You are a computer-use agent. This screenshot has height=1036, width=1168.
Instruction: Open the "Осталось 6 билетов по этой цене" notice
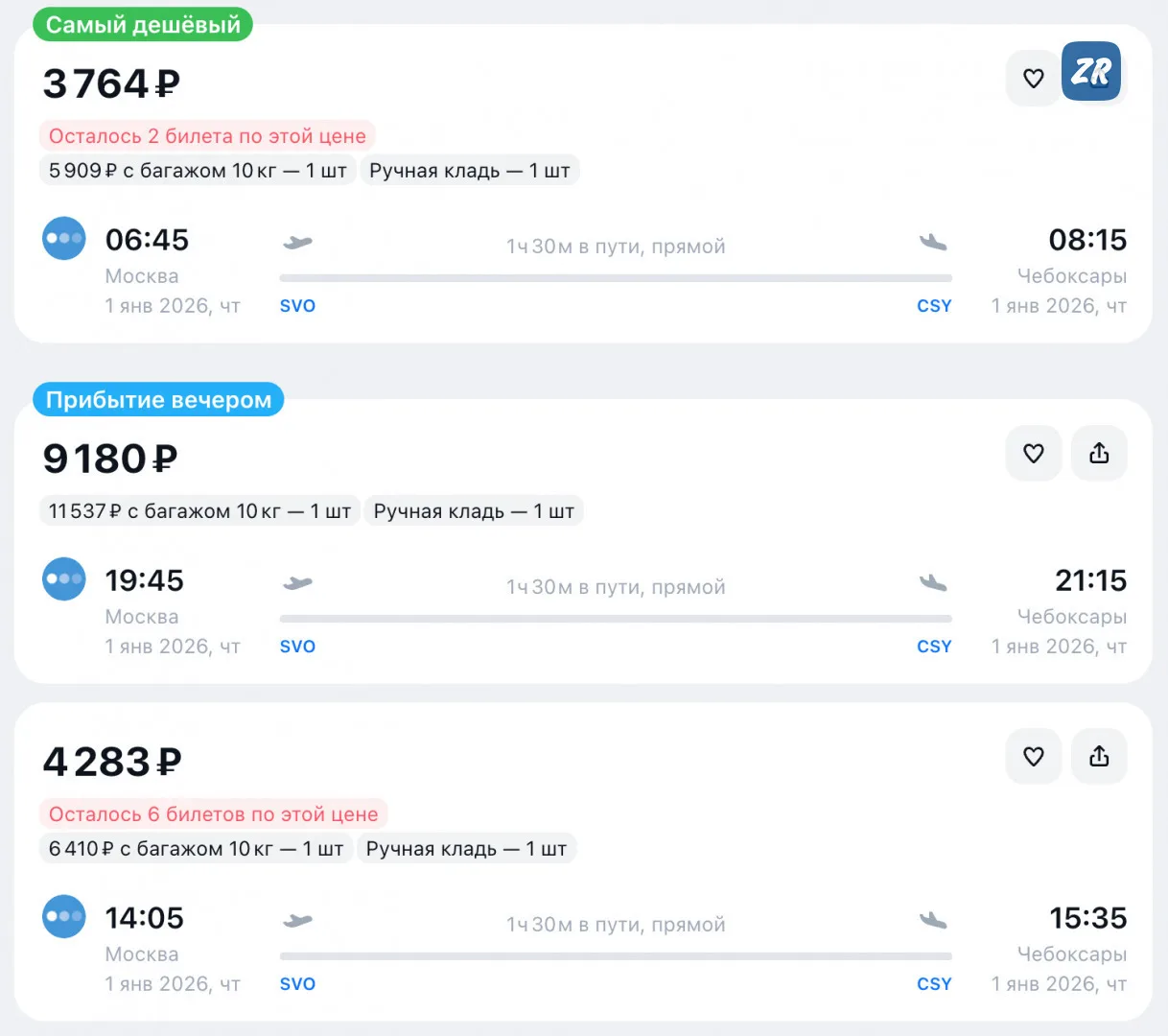click(213, 814)
